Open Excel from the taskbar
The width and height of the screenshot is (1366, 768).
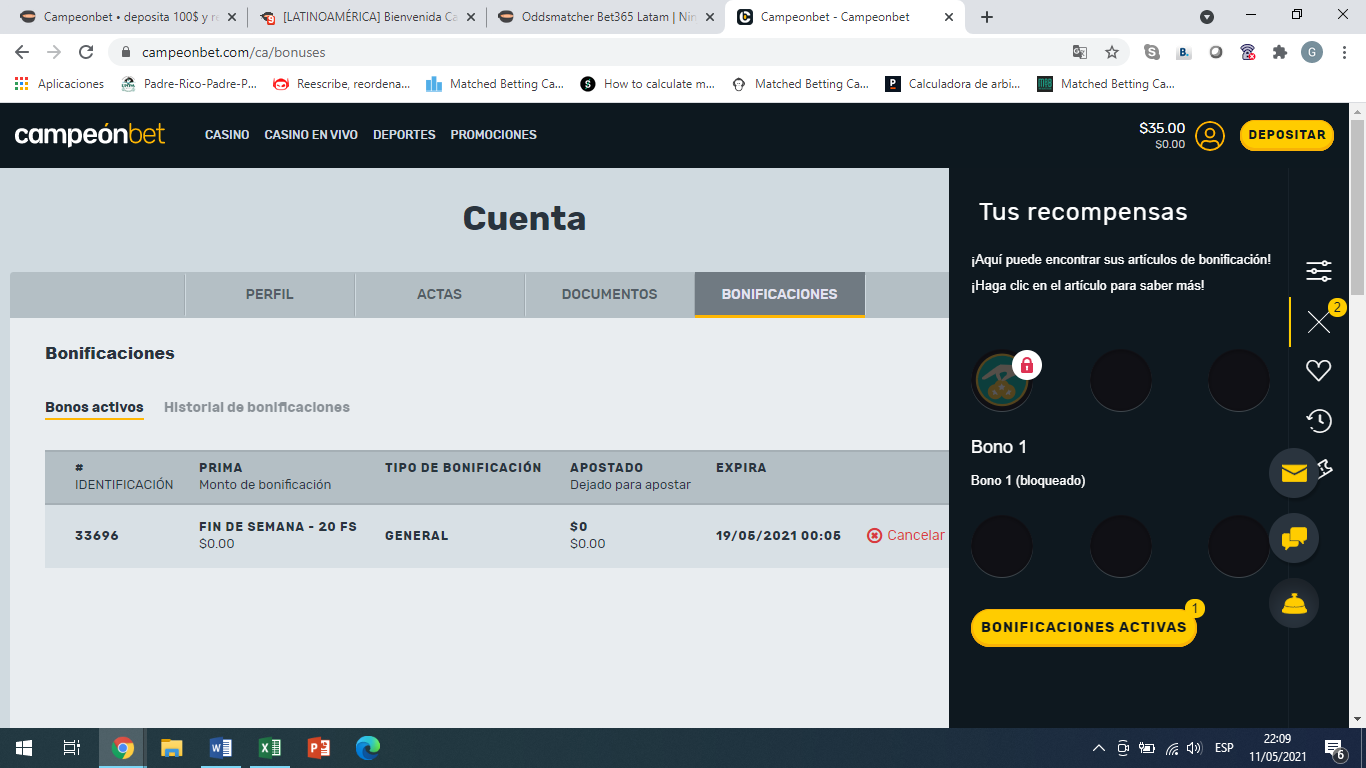[270, 748]
